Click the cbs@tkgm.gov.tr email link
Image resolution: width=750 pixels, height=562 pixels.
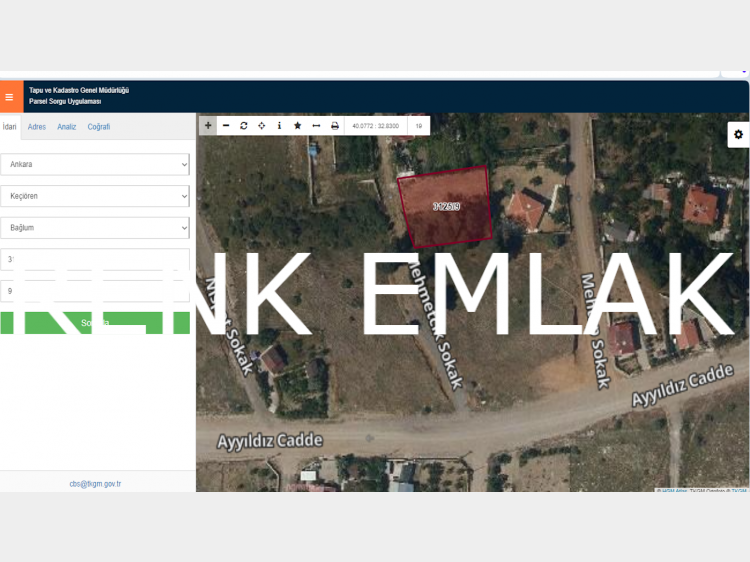95,484
